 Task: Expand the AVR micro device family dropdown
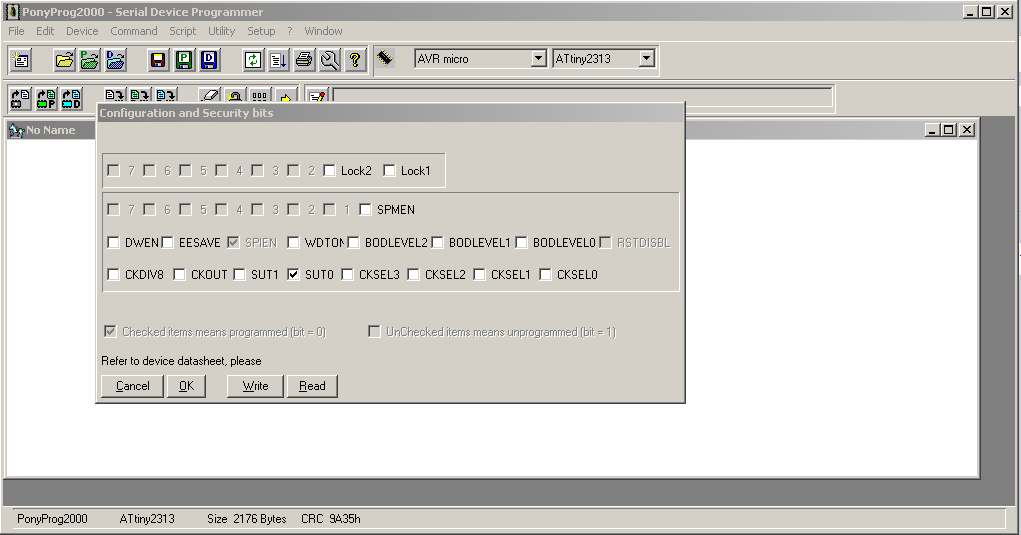click(538, 59)
